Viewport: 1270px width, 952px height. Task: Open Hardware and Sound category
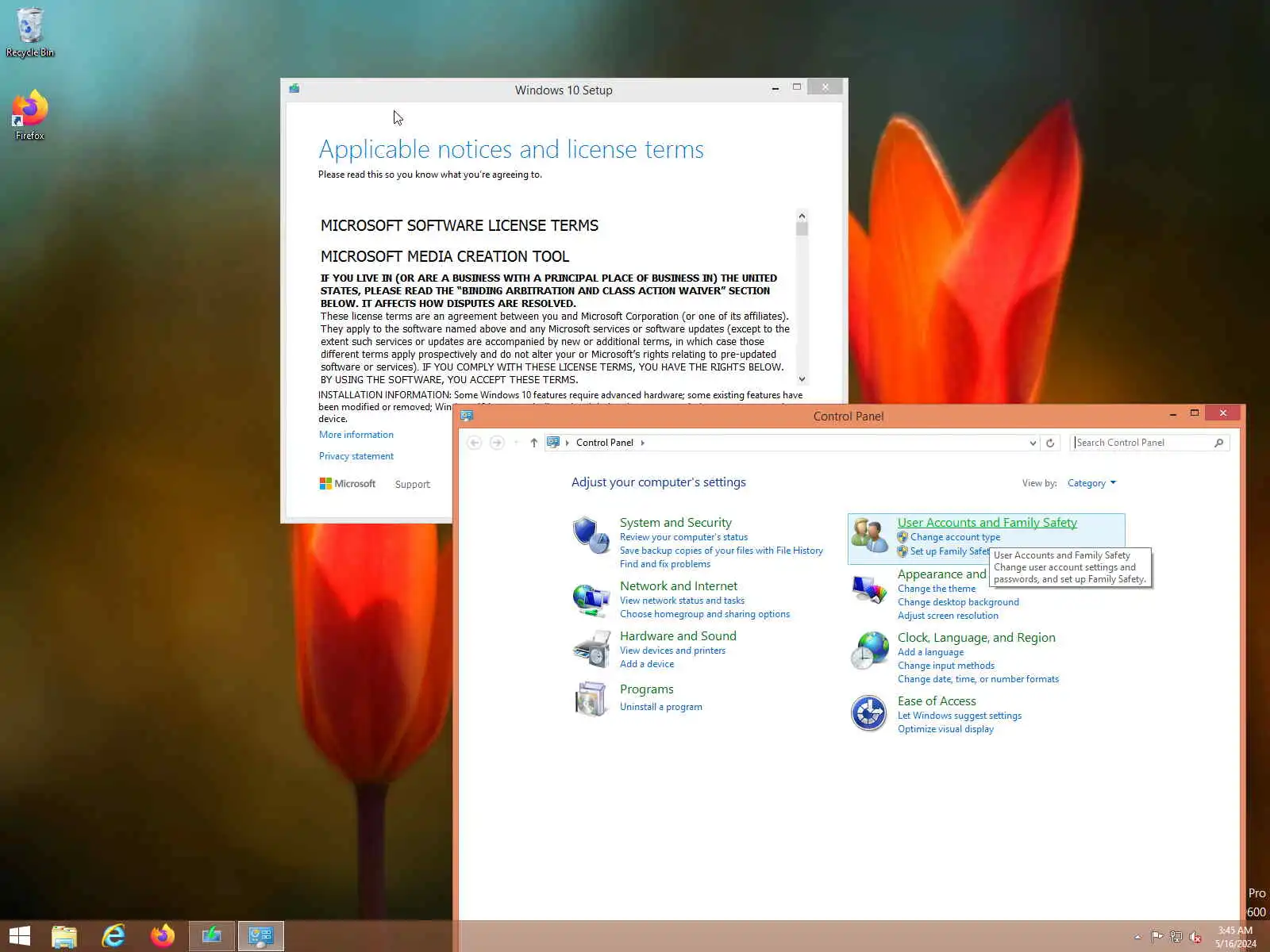coord(678,635)
